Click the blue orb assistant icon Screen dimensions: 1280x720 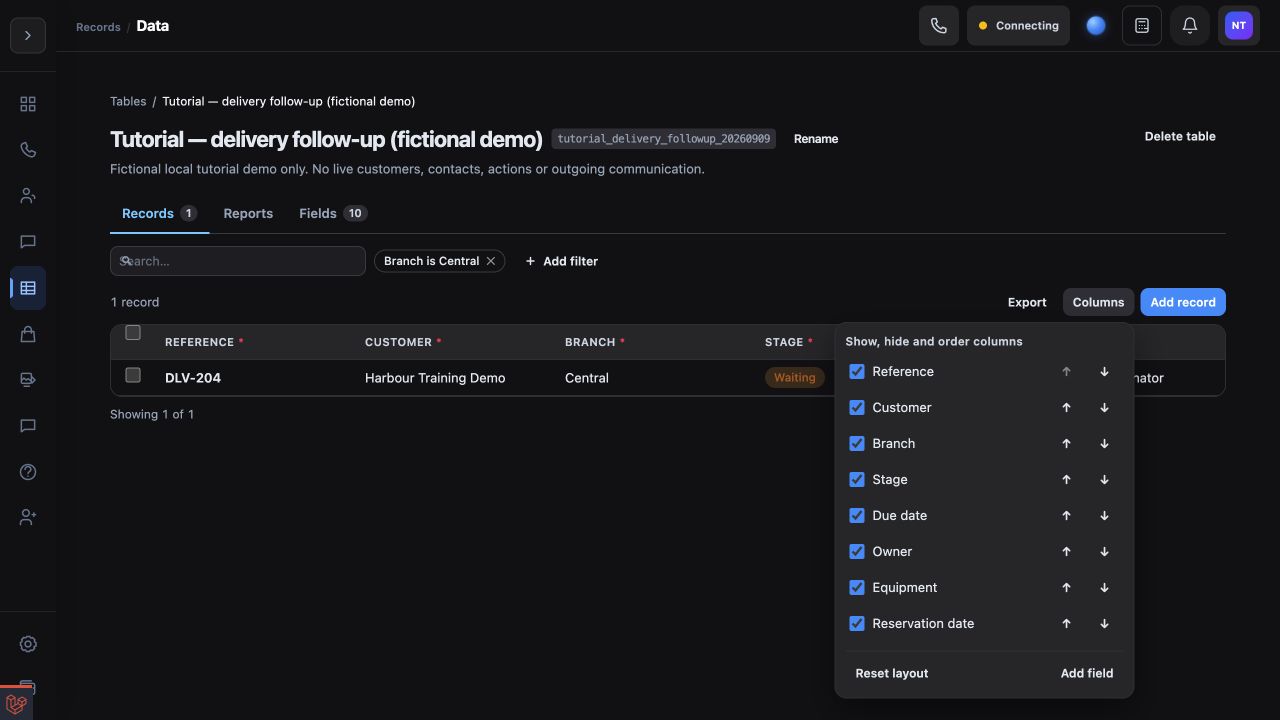pyautogui.click(x=1096, y=26)
